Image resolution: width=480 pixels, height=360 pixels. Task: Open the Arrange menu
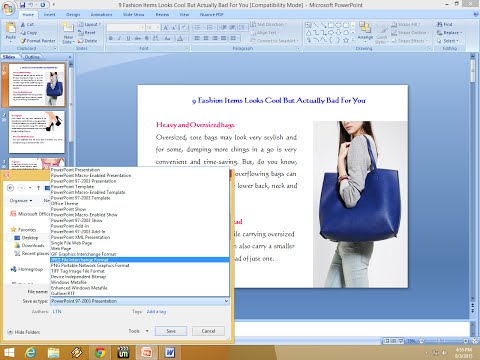pos(365,31)
